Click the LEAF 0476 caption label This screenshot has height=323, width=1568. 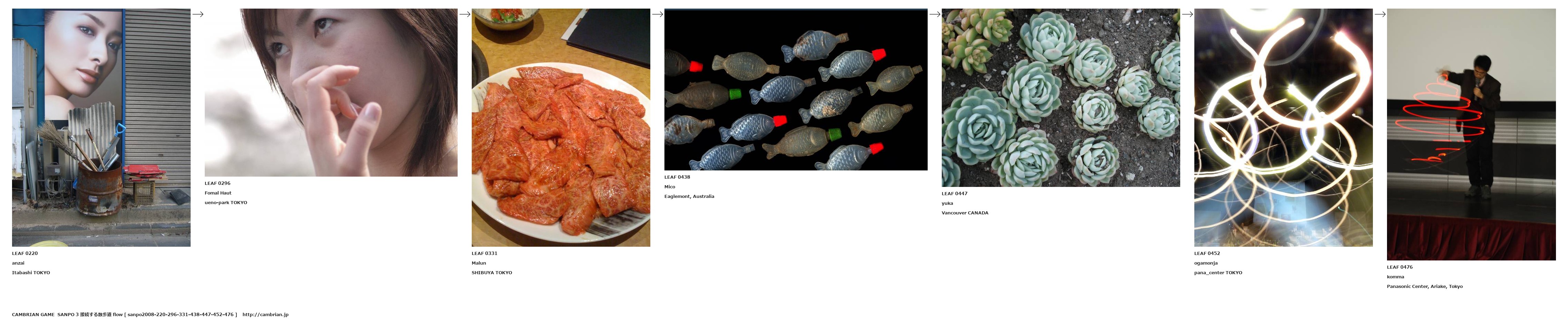point(1400,267)
